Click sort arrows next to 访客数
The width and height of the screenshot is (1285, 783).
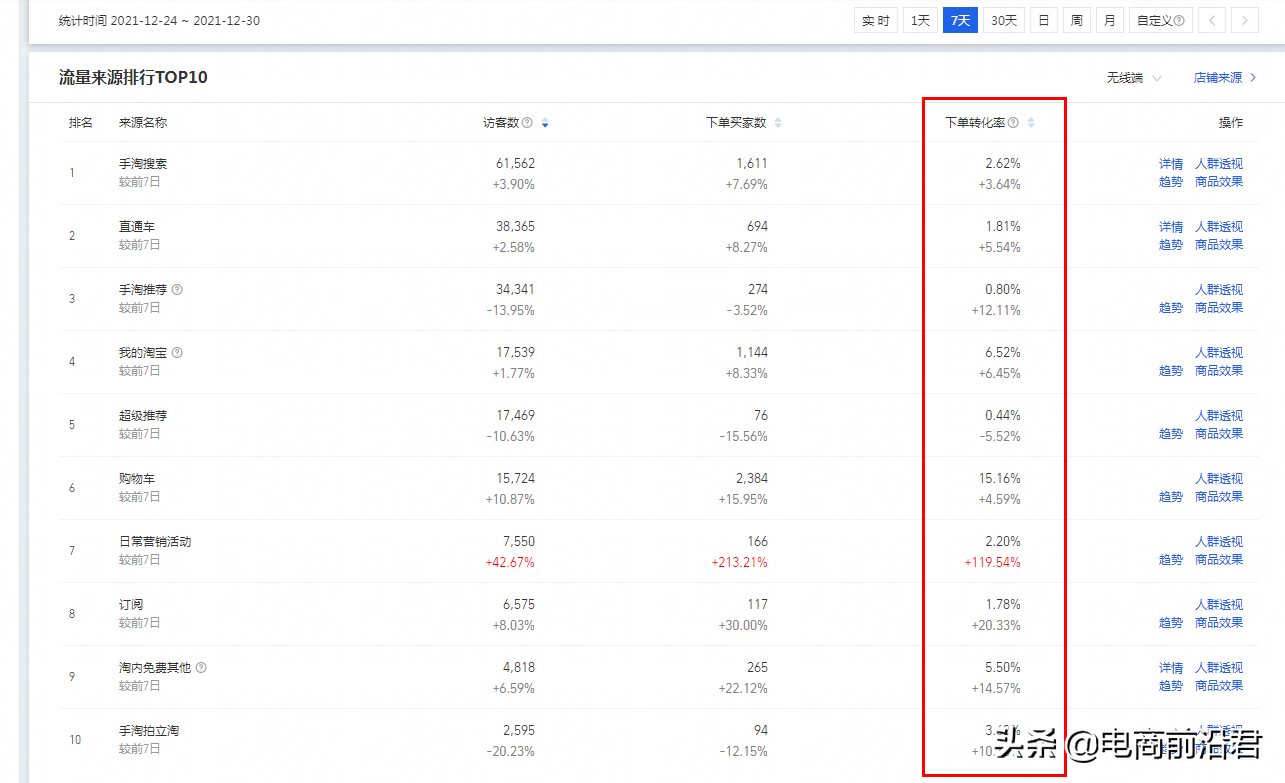click(545, 123)
